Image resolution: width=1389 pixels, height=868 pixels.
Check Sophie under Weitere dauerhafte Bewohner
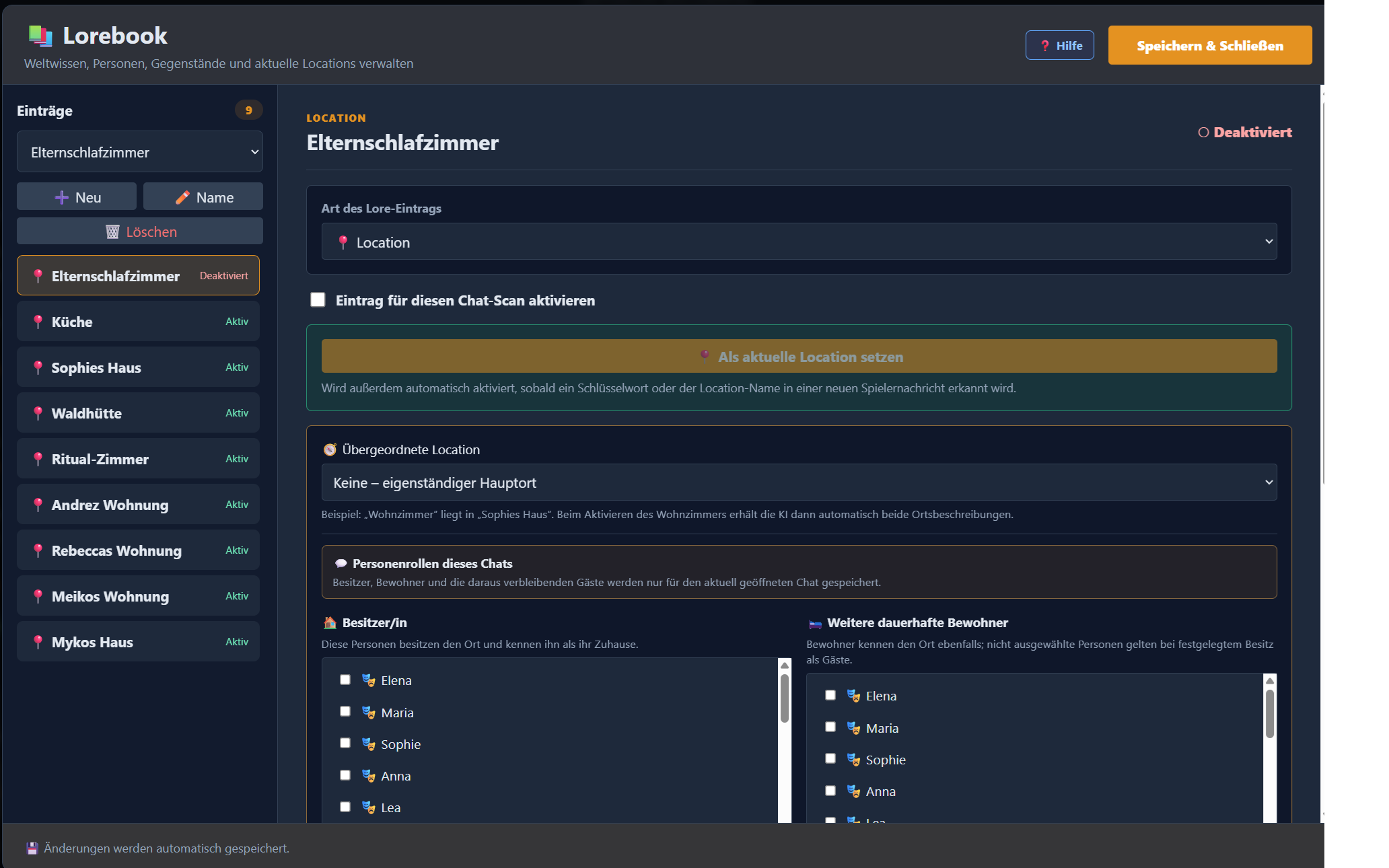(830, 758)
